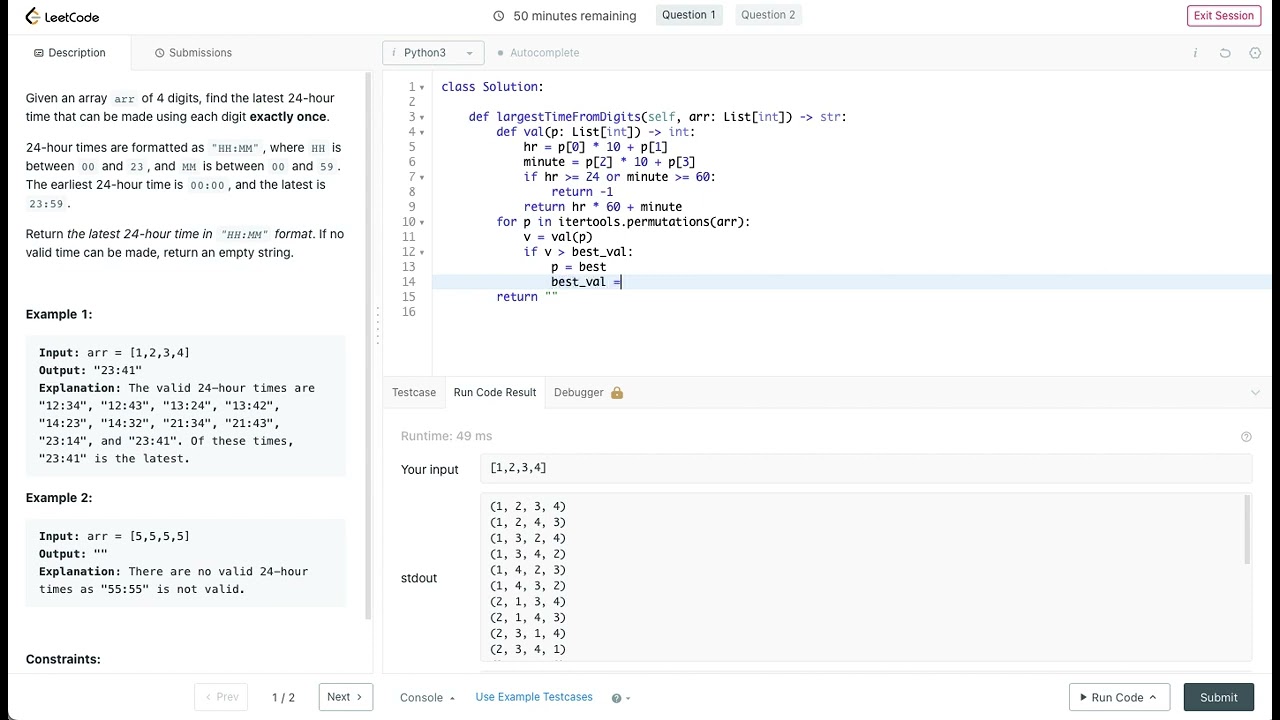1280x720 pixels.
Task: Click the 'Example 2:' heading
Action: click(59, 498)
